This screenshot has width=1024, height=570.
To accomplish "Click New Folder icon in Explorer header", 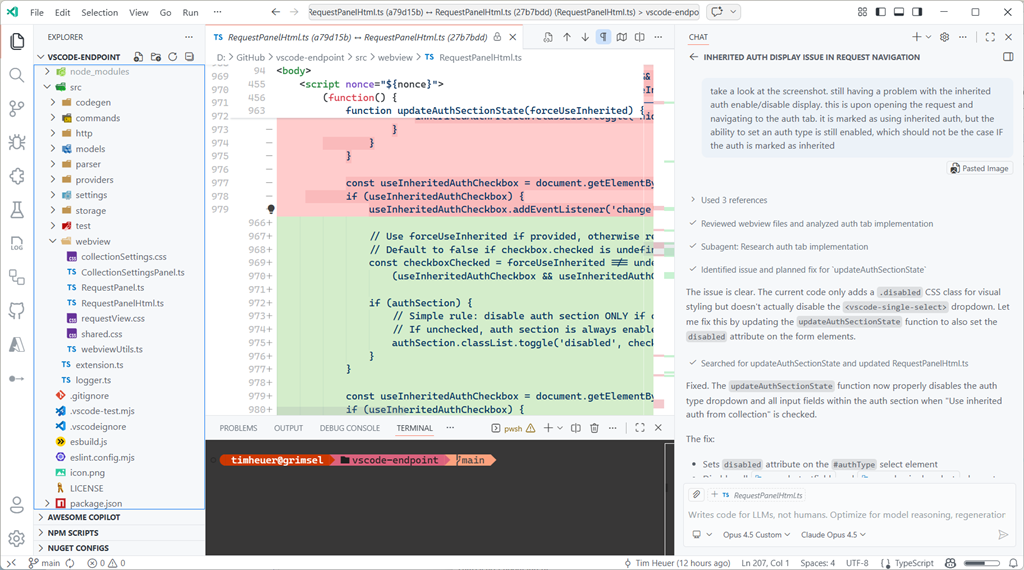I will click(x=155, y=57).
